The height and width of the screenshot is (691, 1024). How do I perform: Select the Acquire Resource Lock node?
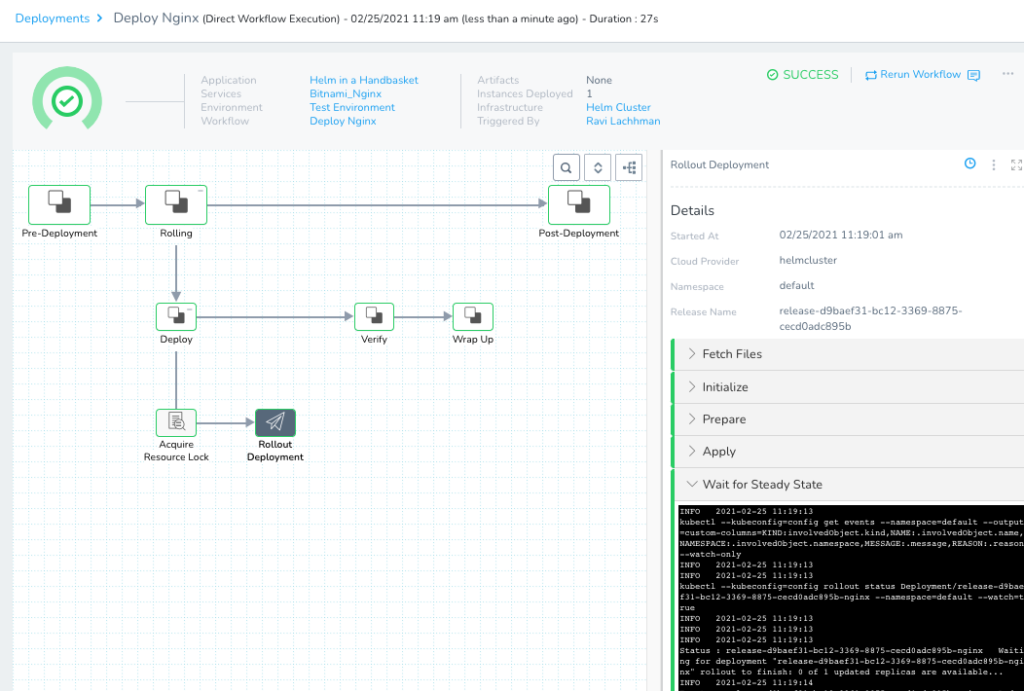point(176,423)
